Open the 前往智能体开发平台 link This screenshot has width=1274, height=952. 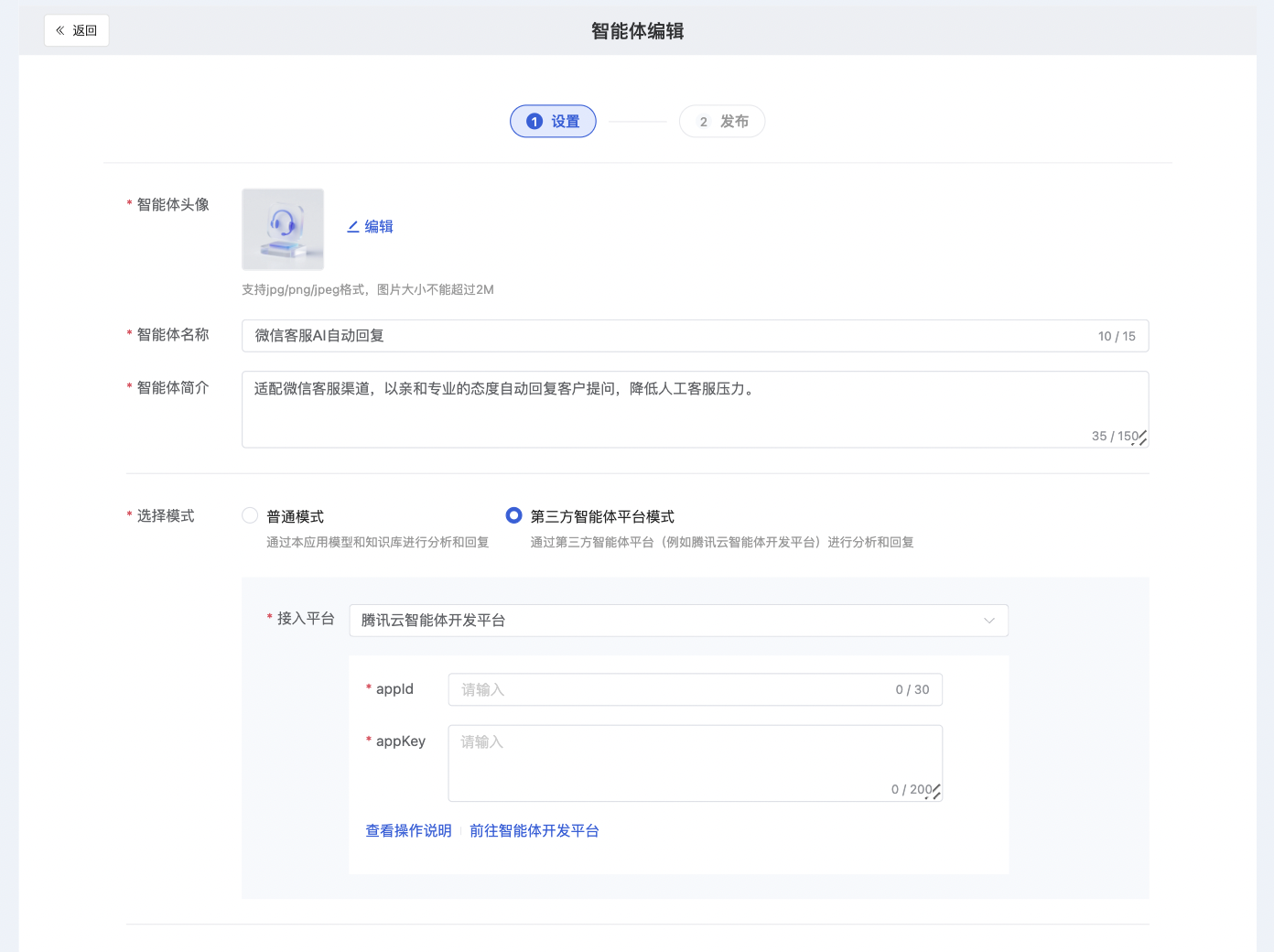pyautogui.click(x=534, y=830)
